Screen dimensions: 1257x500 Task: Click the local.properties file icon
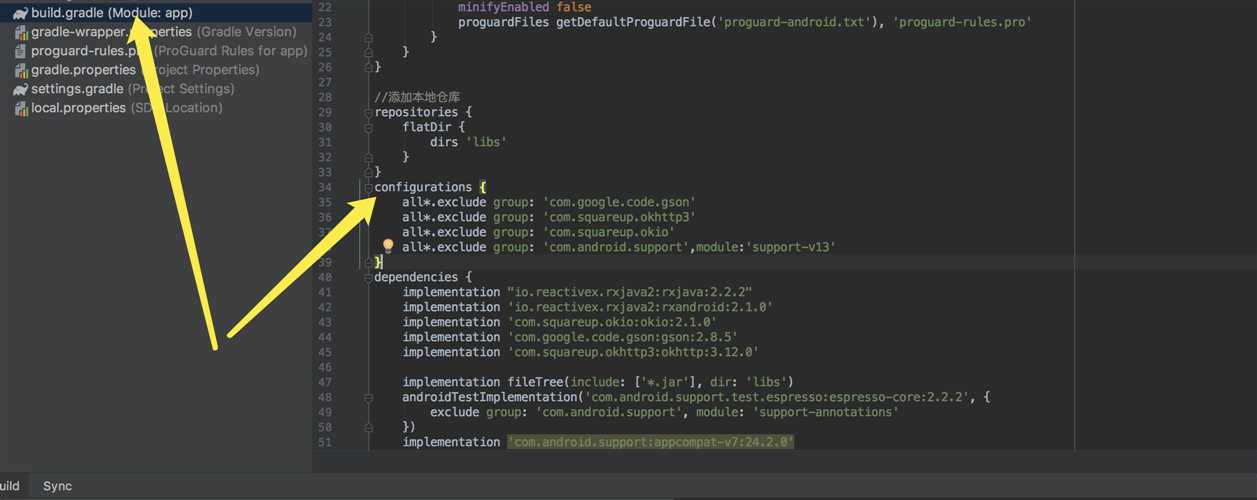[x=21, y=108]
